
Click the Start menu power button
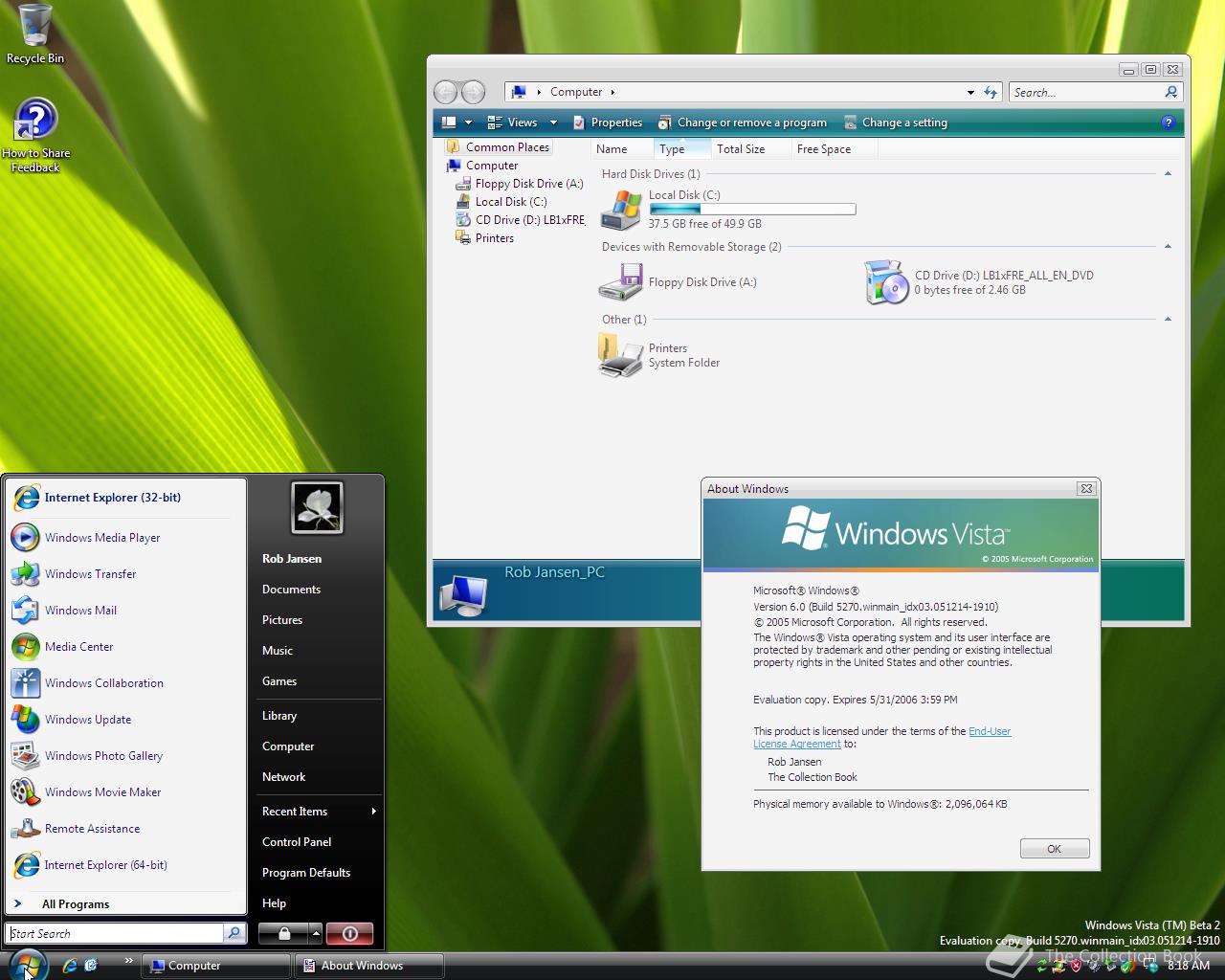tap(349, 933)
